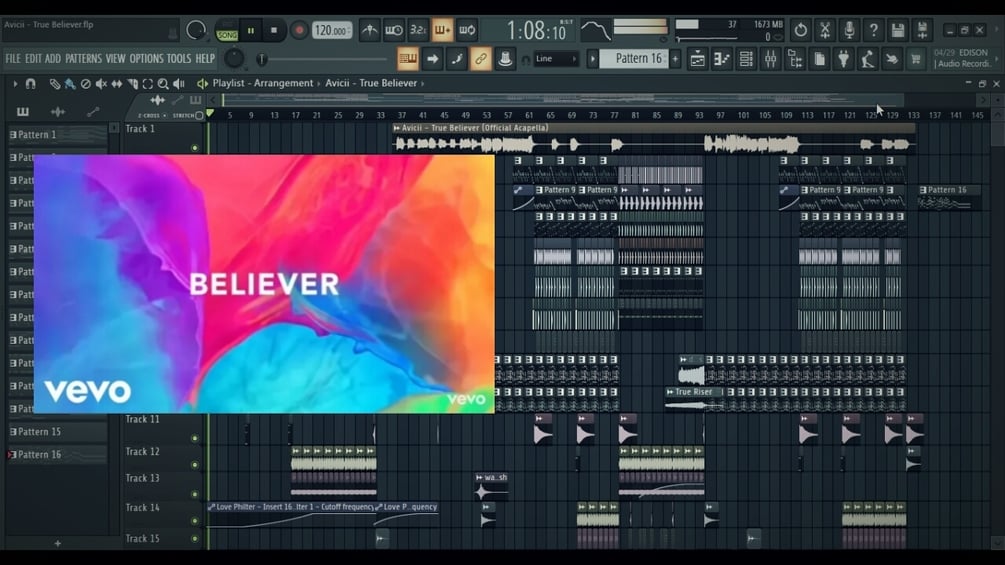Select the playlist Zoom tool
This screenshot has height=565, width=1005.
pyautogui.click(x=163, y=83)
